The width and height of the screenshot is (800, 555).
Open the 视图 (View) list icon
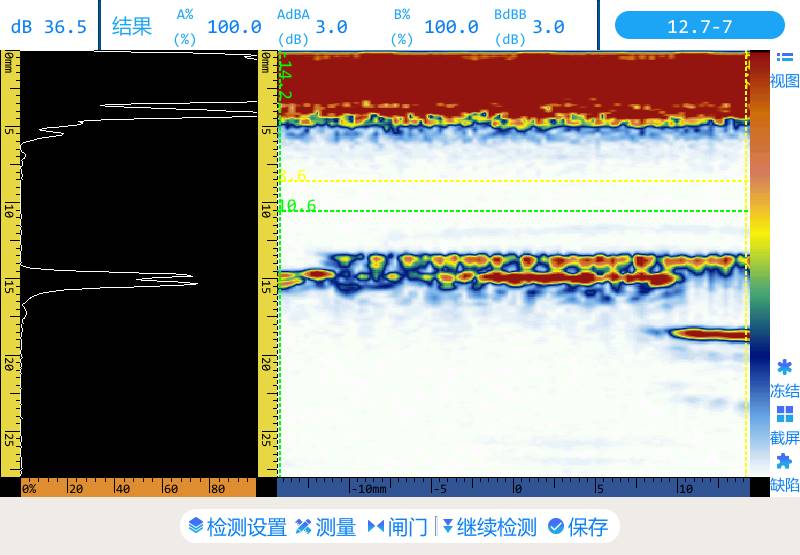785,59
